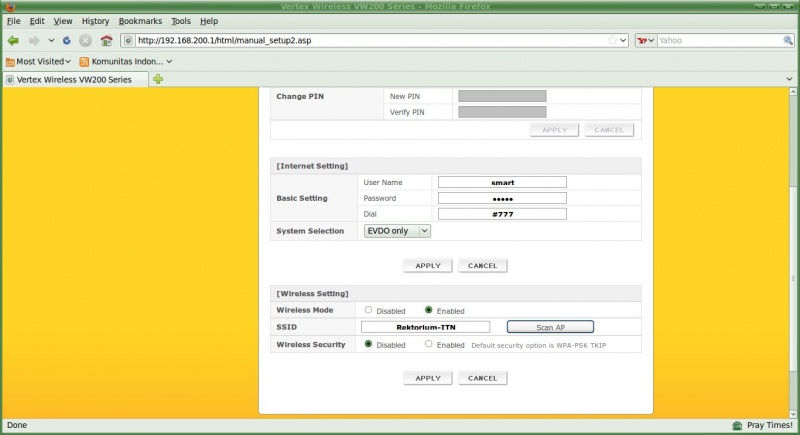
Task: Go to the Home page
Action: click(x=106, y=41)
